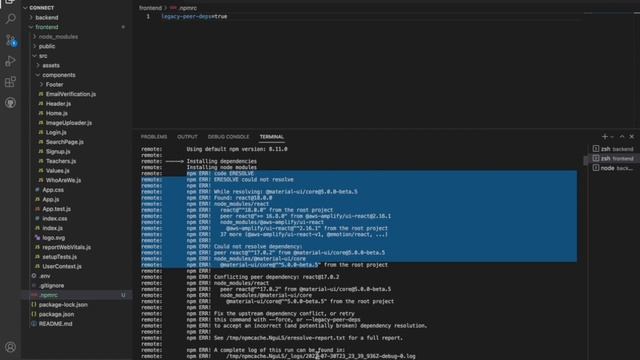Click terminal line 'Conflicting peer dependency: react@17.0.2'
Screen dimensions: 640x360
pyautogui.click(x=276, y=277)
